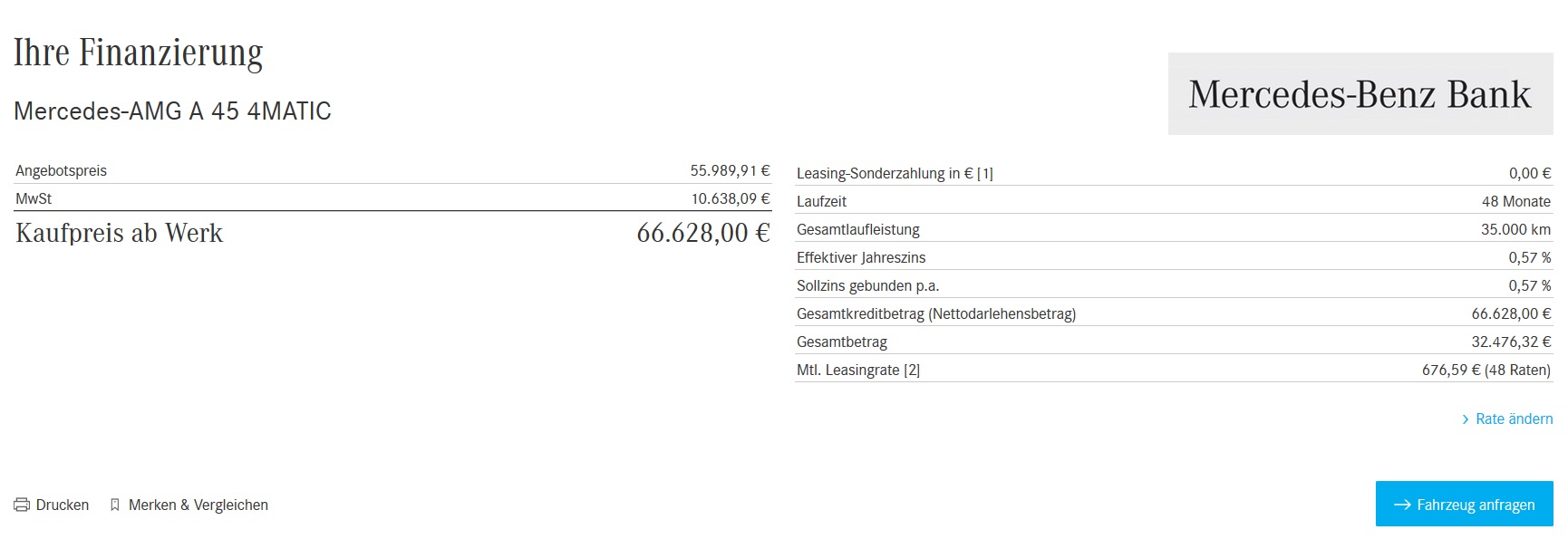Click the Angebotspreis value 55.989,91 €
This screenshot has width=1568, height=539.
[x=730, y=171]
